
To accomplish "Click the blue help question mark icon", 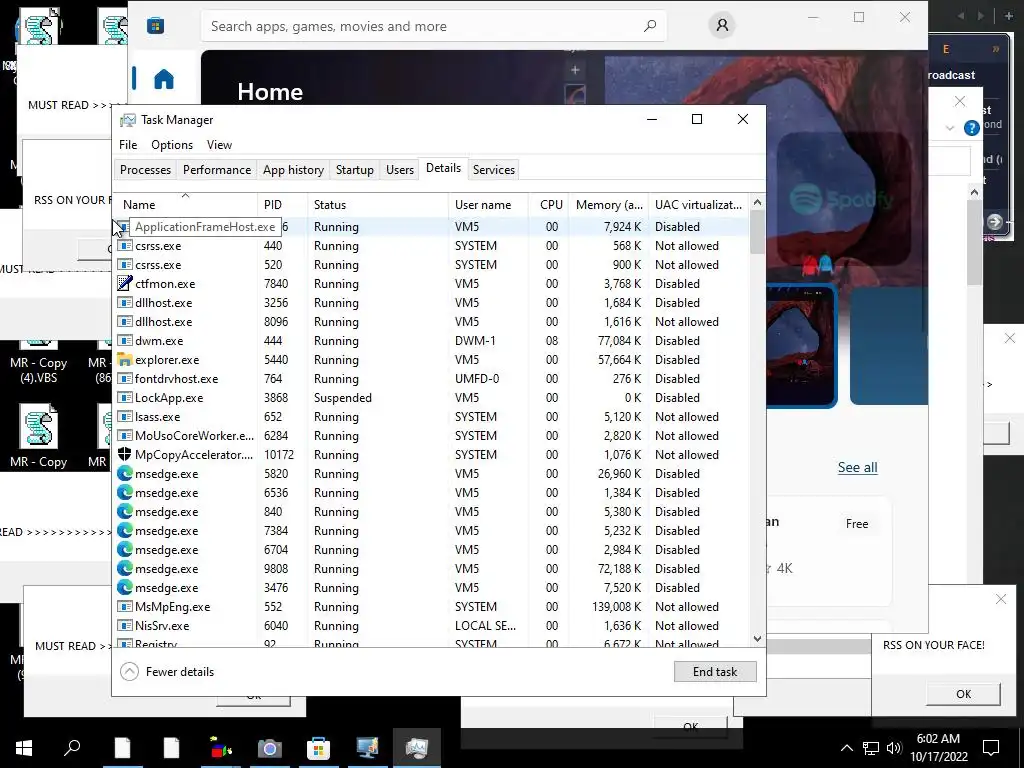I will click(972, 128).
